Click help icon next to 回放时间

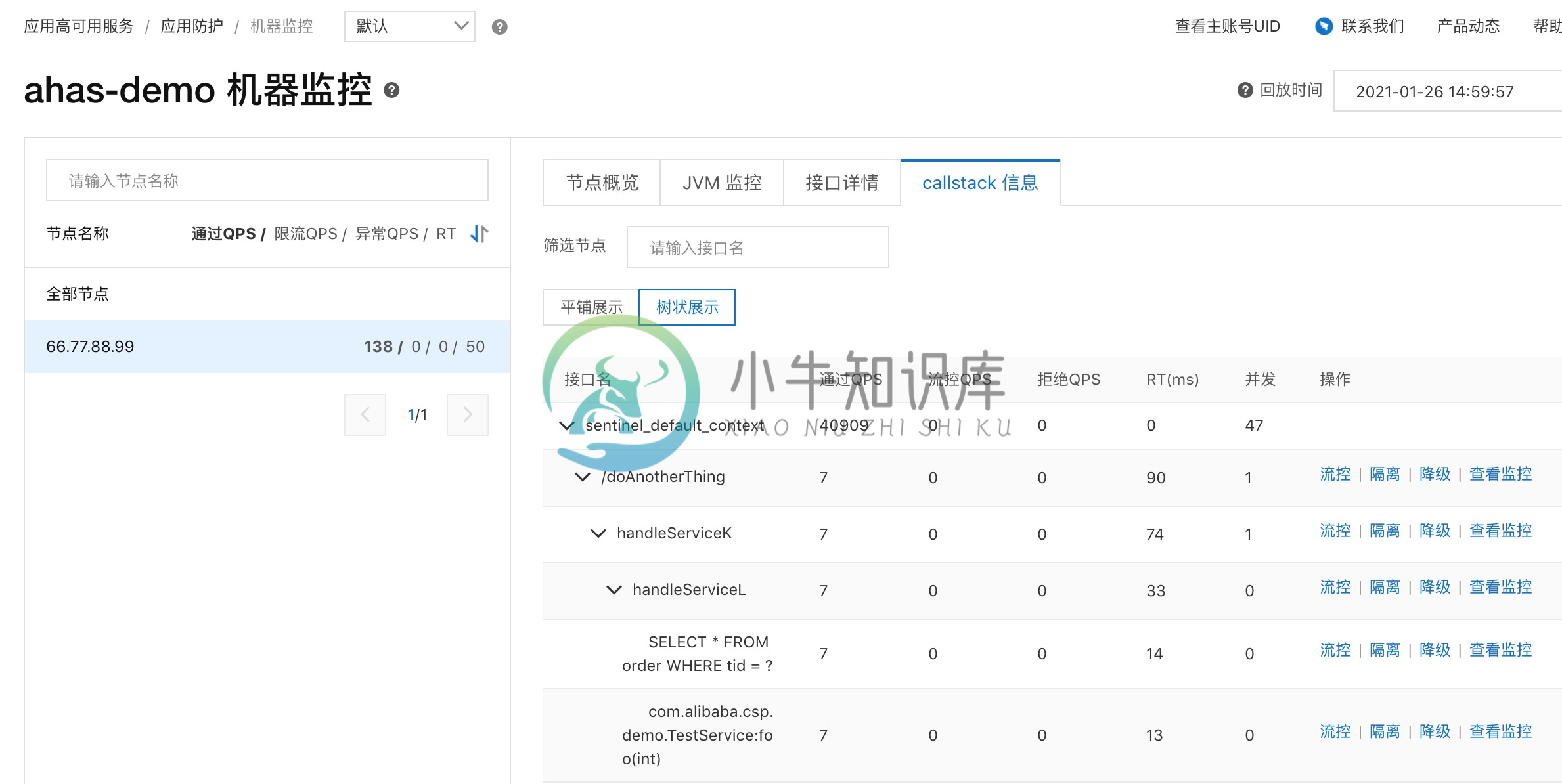[x=1245, y=90]
